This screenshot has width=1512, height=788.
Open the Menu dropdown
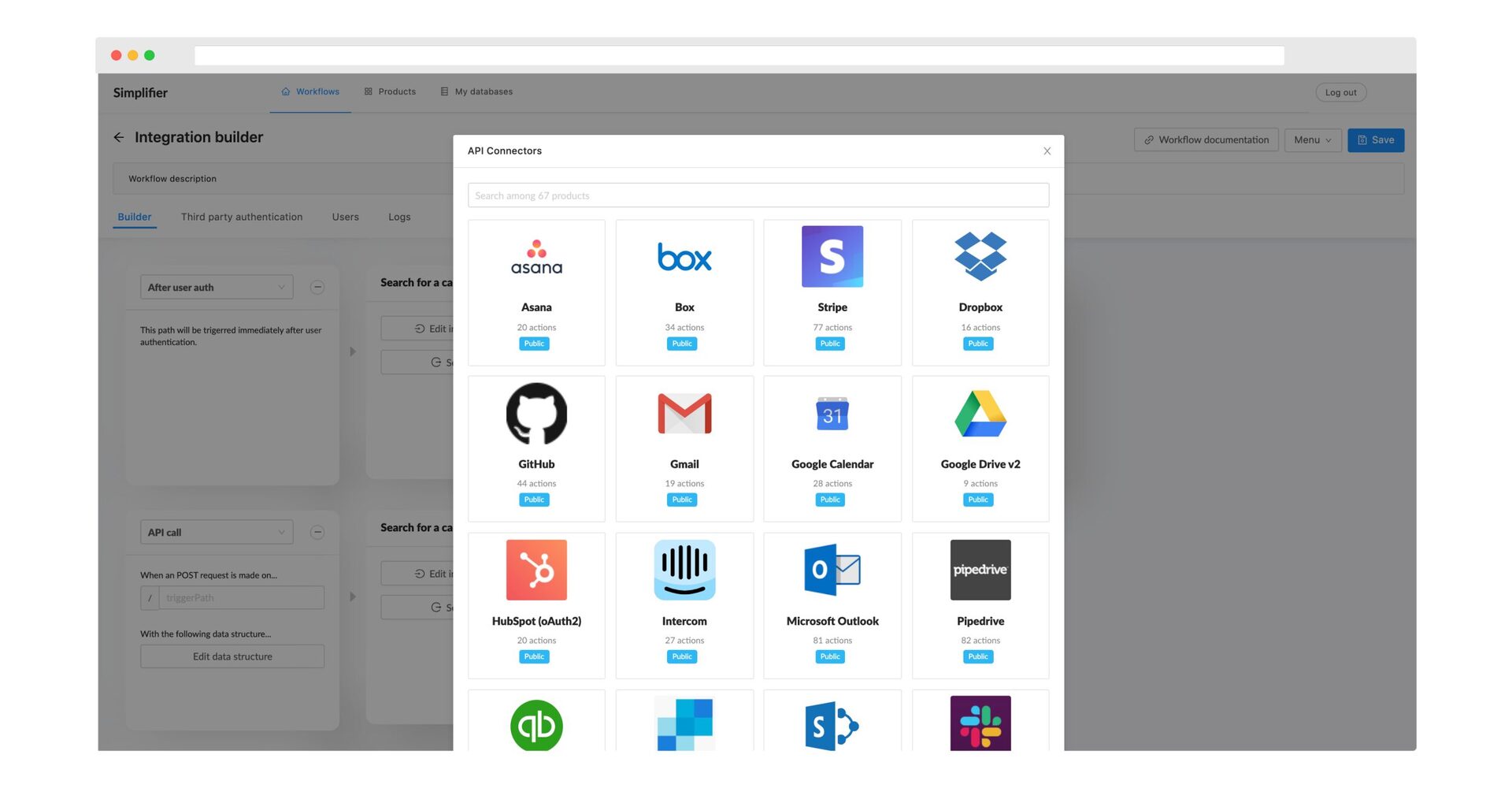click(1313, 140)
